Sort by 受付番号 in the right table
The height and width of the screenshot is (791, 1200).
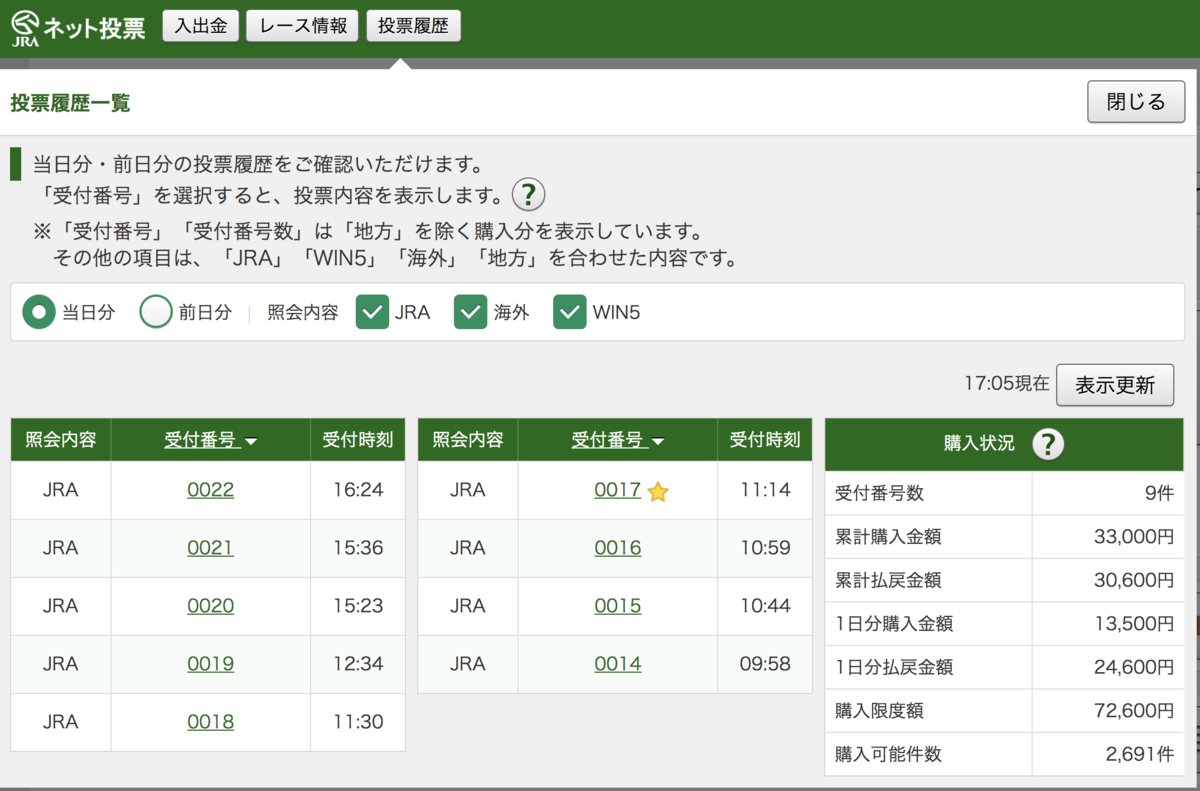(x=618, y=440)
